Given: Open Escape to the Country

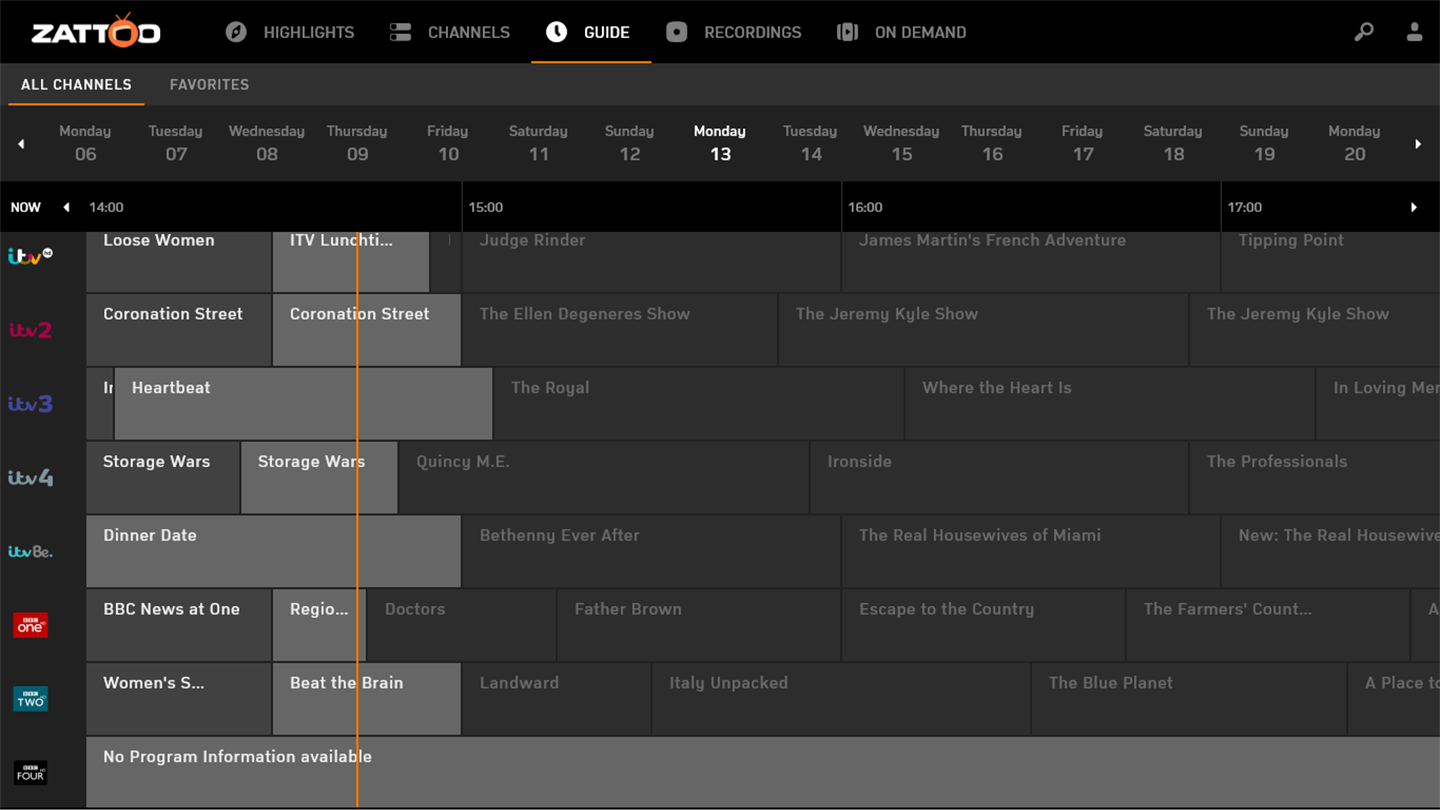Looking at the screenshot, I should tap(983, 625).
